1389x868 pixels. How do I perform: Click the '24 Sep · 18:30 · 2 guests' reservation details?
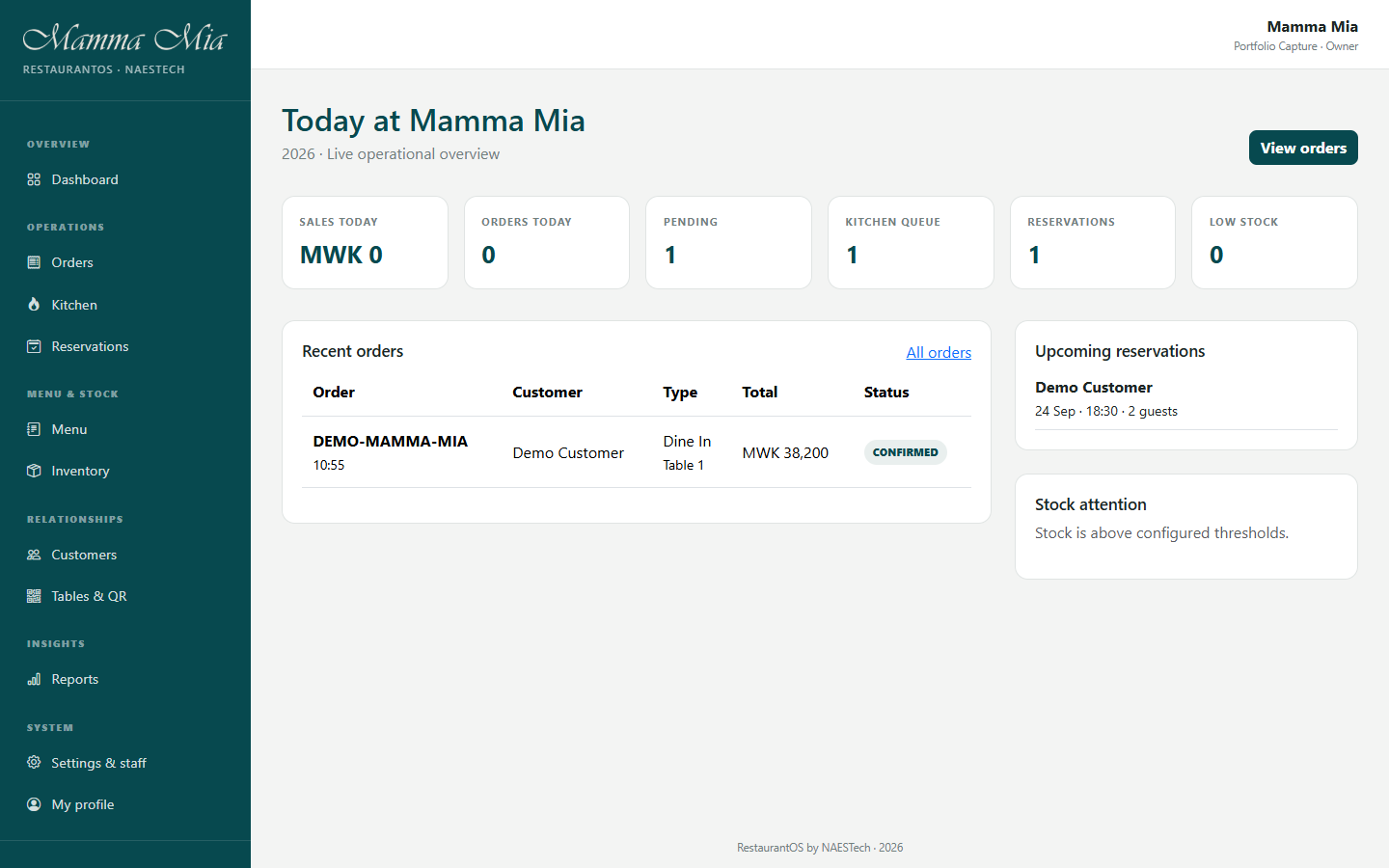[x=1106, y=411]
